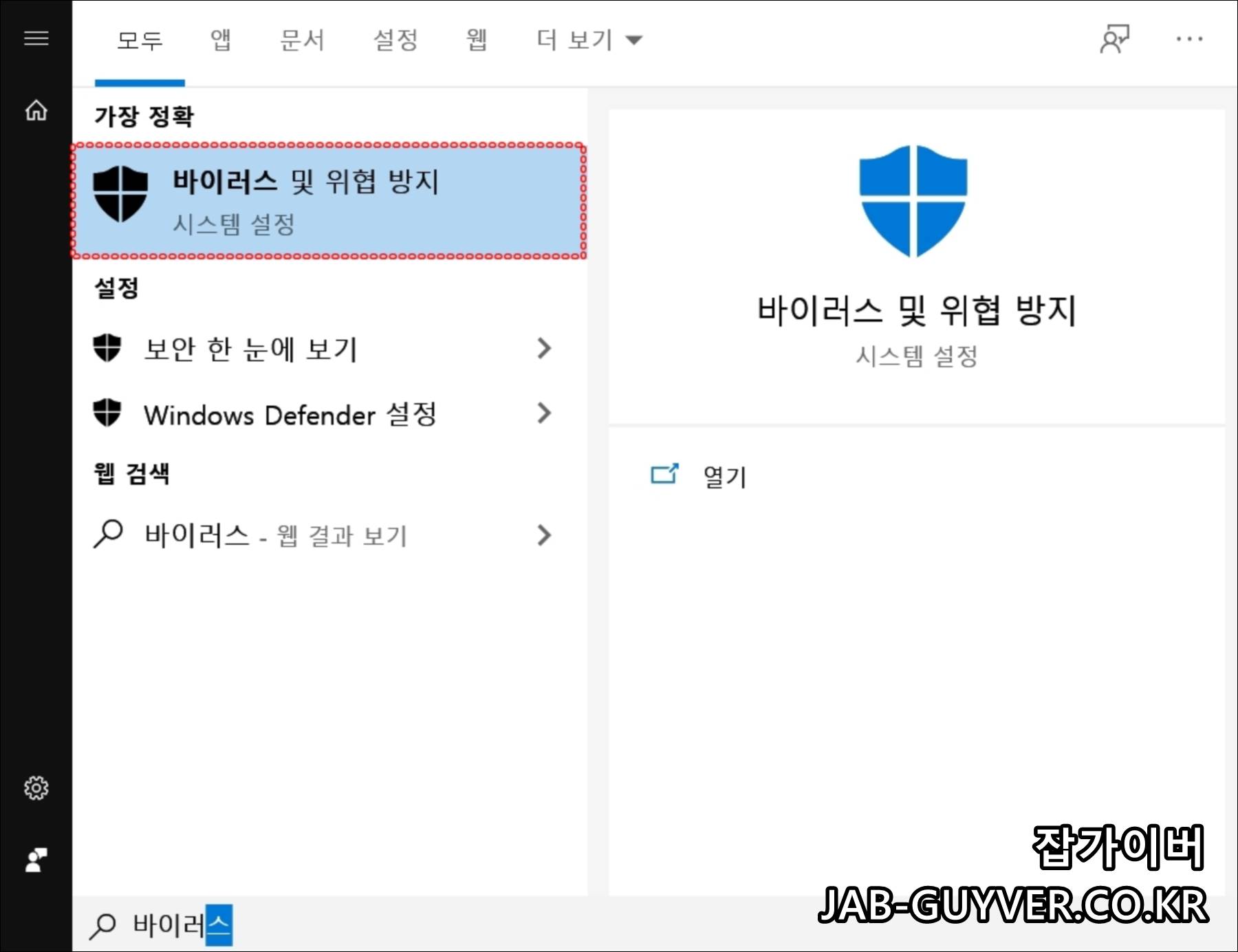Click the 웹 tab in the filter bar

pyautogui.click(x=476, y=40)
